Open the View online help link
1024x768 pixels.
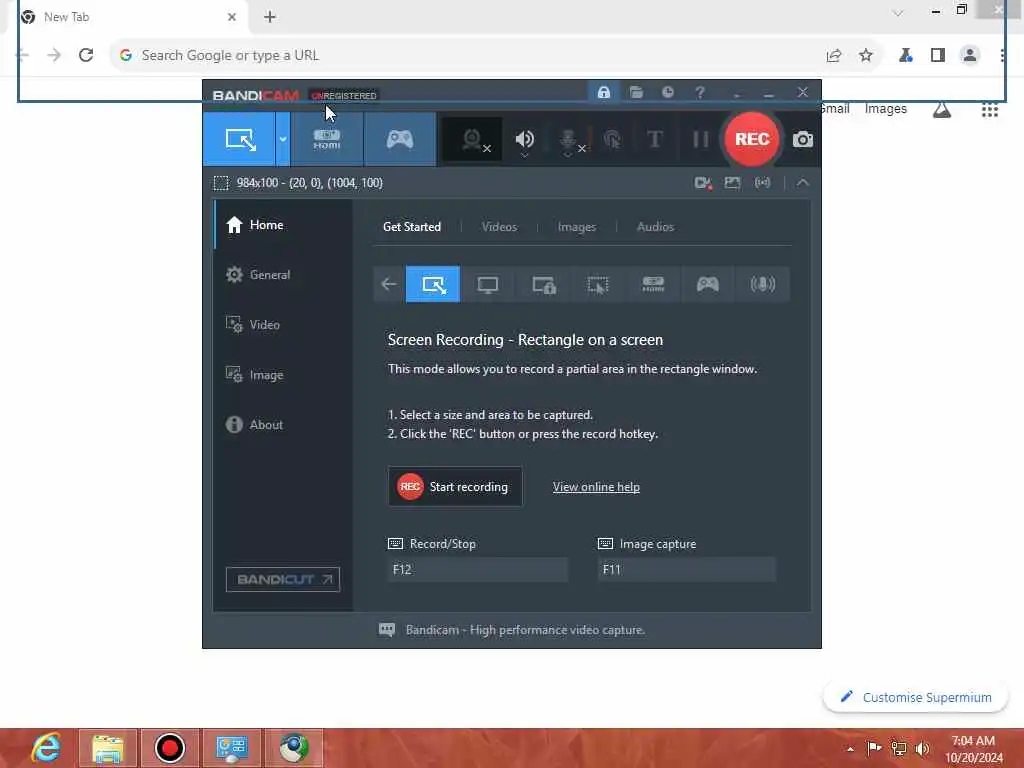pyautogui.click(x=596, y=487)
